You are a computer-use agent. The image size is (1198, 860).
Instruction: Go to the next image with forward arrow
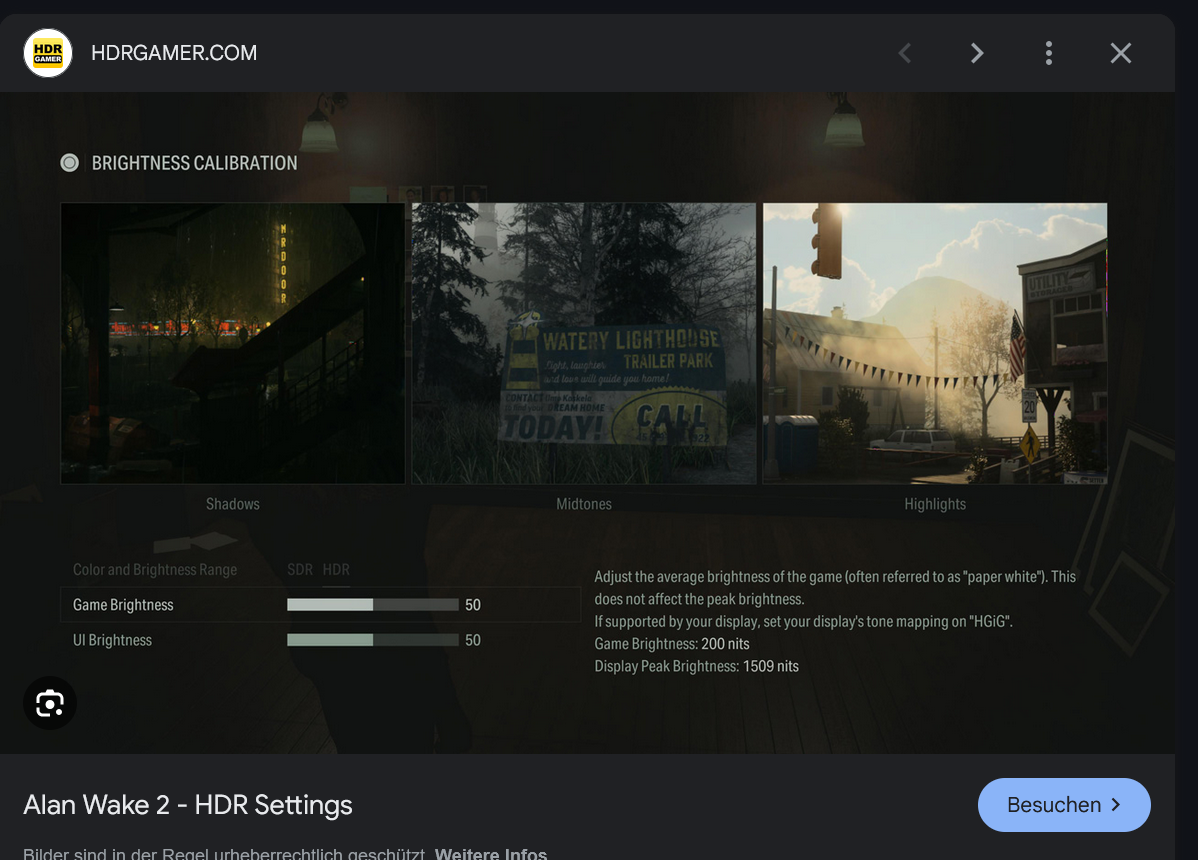click(x=976, y=53)
